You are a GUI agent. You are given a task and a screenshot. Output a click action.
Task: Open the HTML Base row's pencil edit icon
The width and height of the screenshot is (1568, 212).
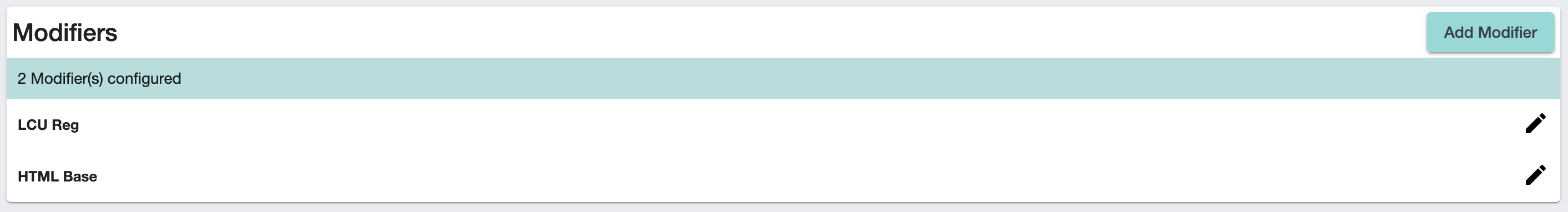(1535, 175)
